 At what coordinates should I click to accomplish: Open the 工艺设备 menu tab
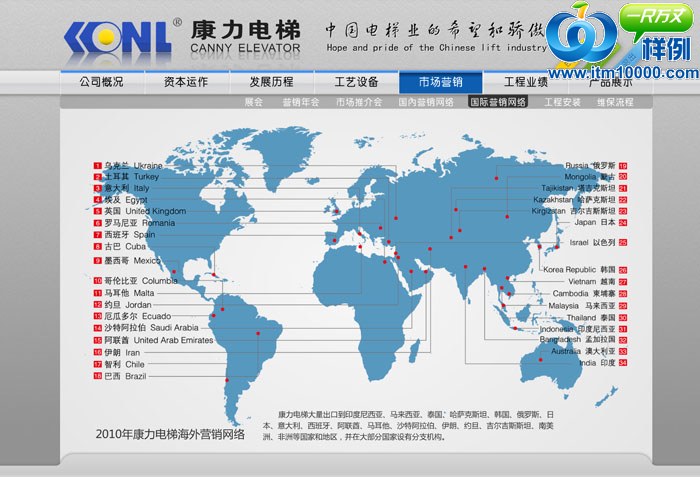[x=356, y=82]
